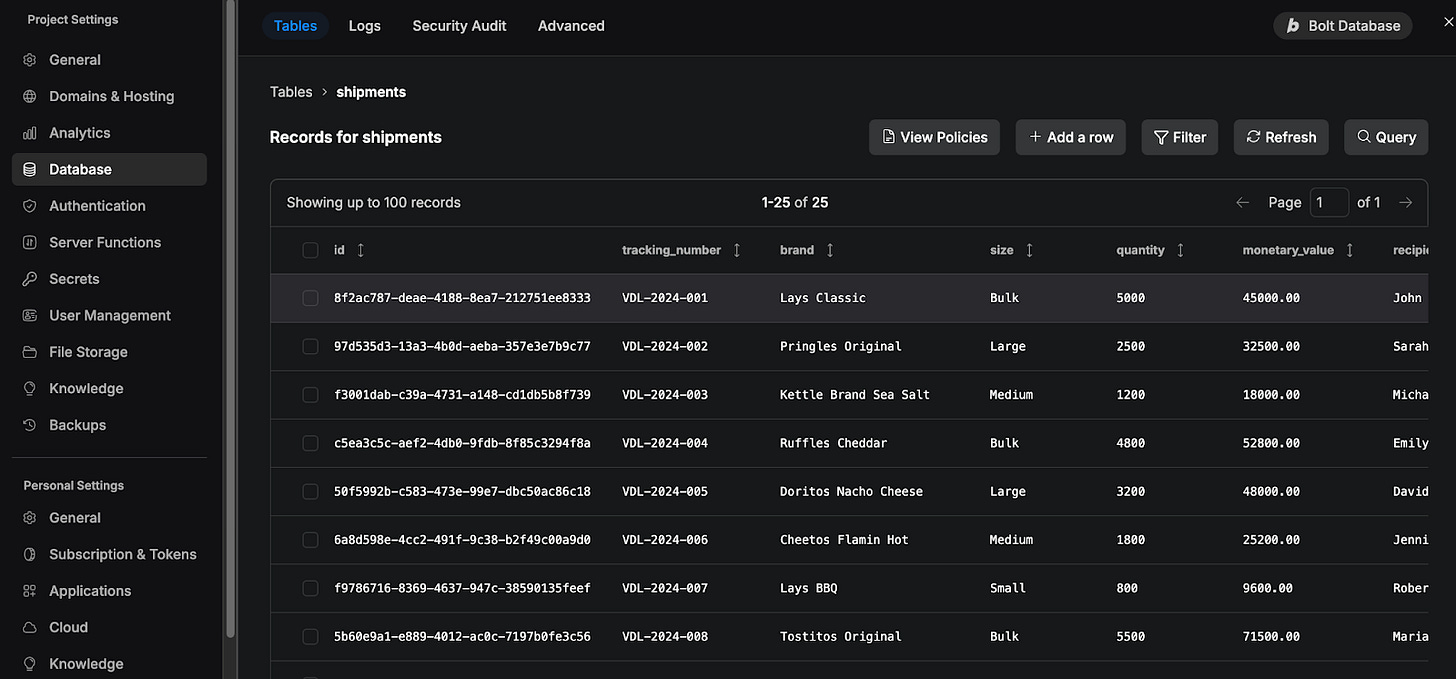Sort by size column arrows
The height and width of the screenshot is (679, 1456).
[x=1029, y=250]
